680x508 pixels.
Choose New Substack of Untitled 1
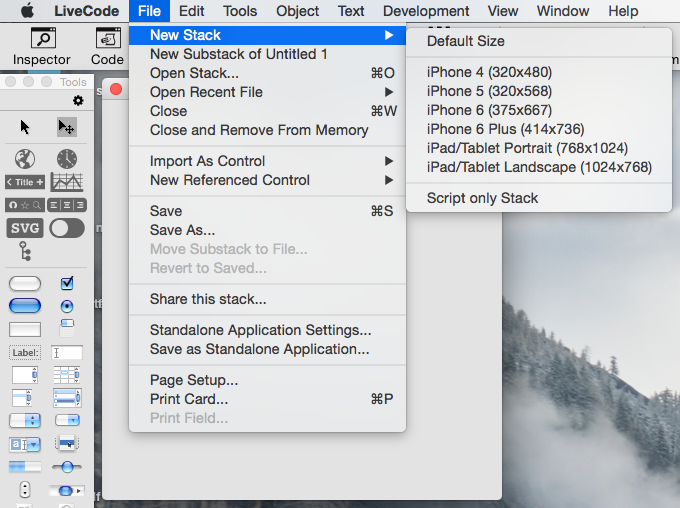268,54
